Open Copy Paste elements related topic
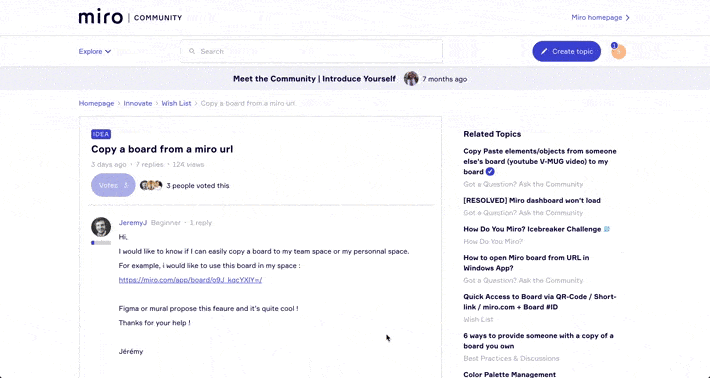Image resolution: width=710 pixels, height=378 pixels. [x=540, y=161]
